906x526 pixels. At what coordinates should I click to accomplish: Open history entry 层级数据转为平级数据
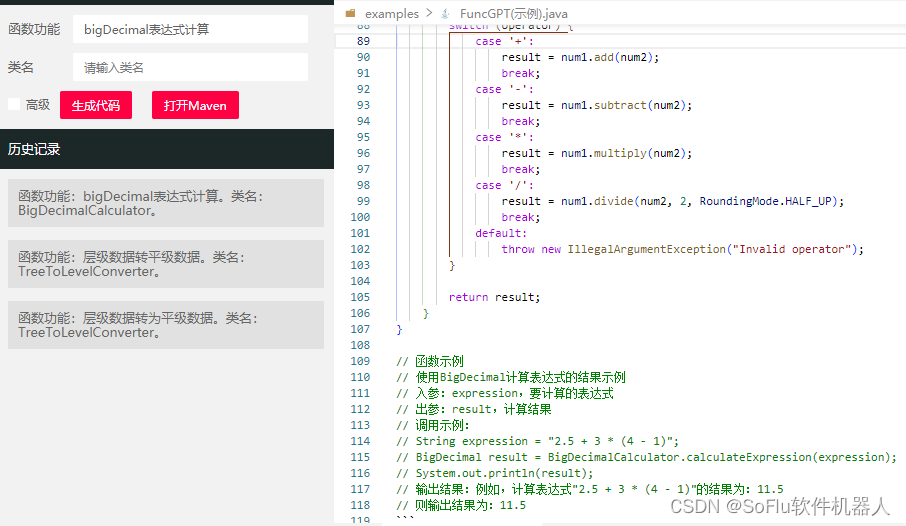pos(166,325)
